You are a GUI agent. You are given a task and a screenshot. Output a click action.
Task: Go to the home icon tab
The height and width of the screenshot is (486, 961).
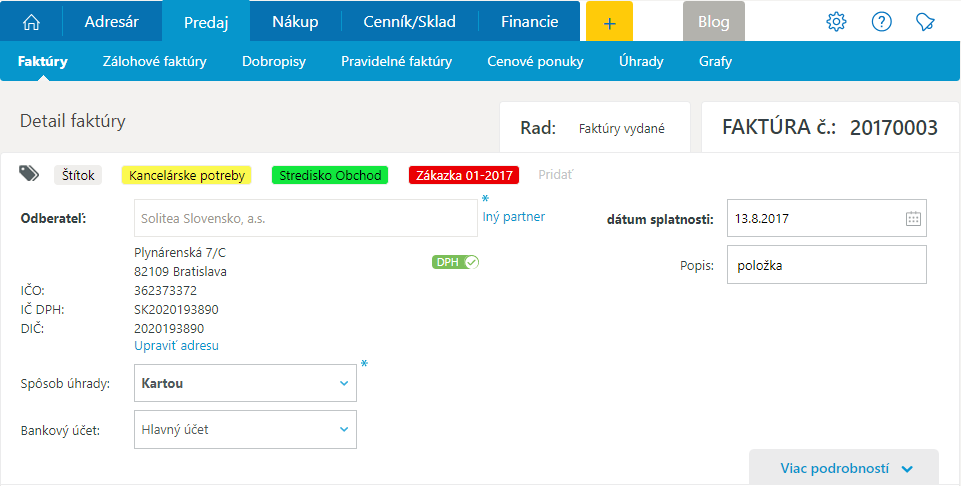pos(32,21)
